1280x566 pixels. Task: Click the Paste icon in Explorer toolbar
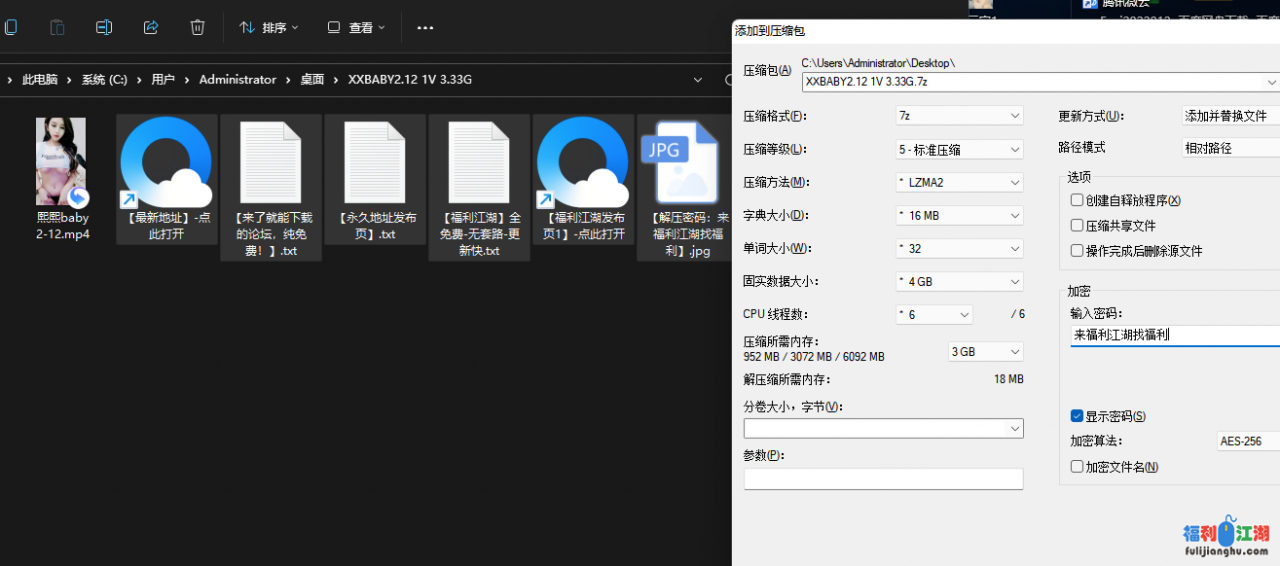tap(57, 28)
